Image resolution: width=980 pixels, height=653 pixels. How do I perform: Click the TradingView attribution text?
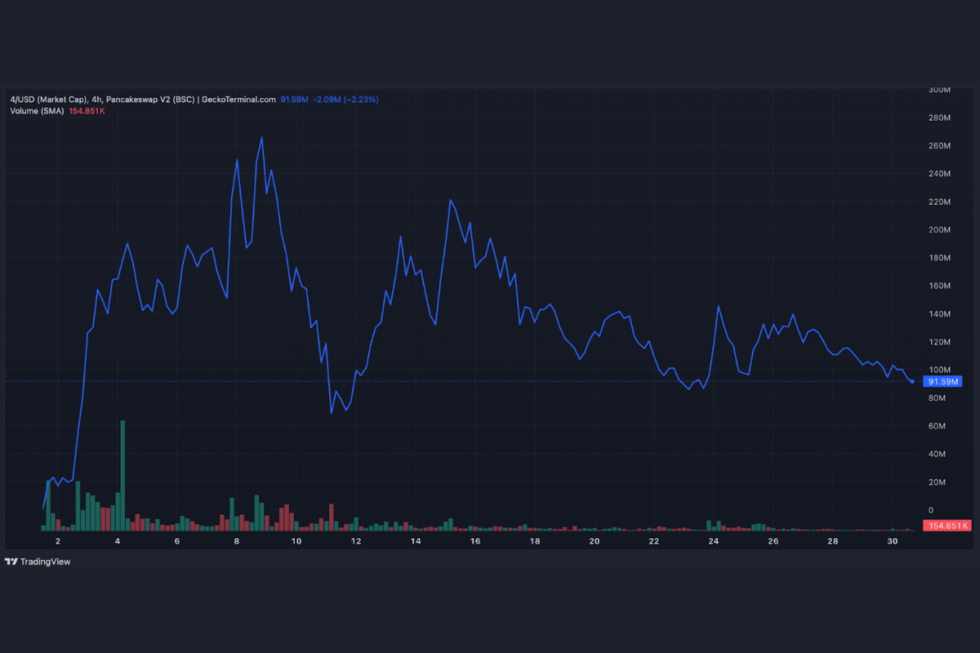(x=45, y=562)
